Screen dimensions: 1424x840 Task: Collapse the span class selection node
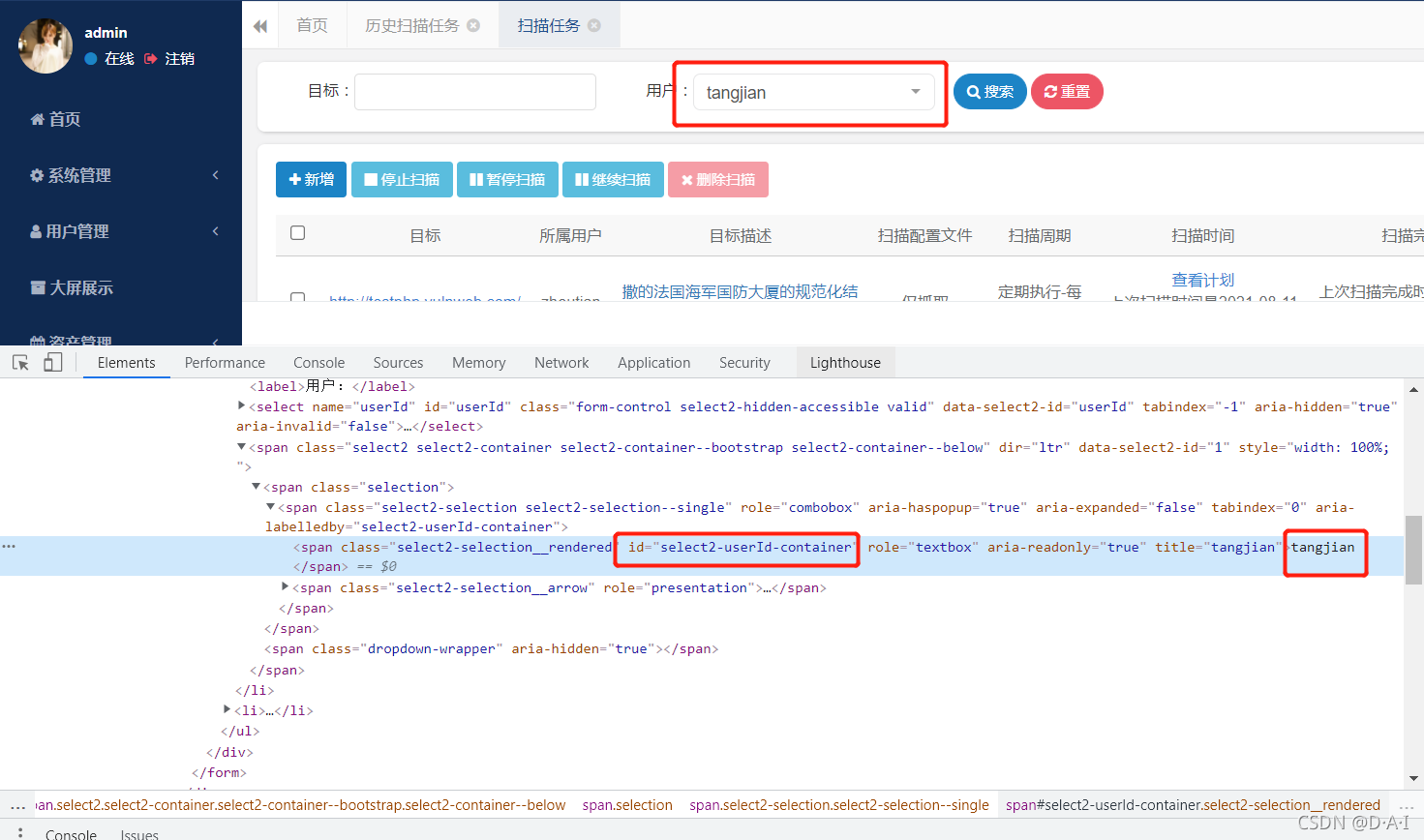(256, 487)
